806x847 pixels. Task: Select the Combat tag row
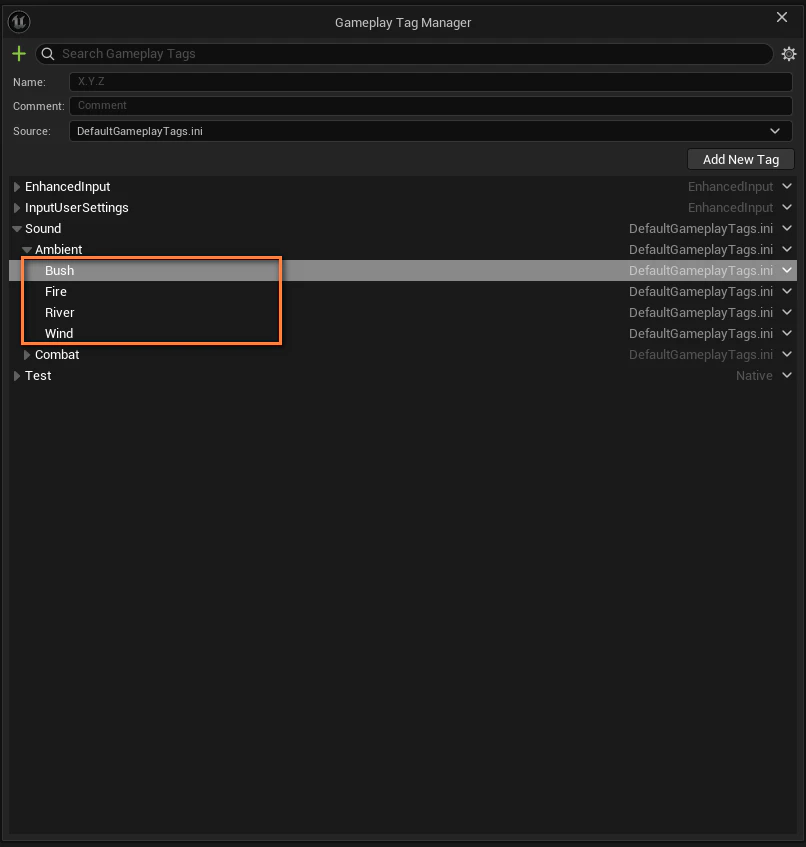pos(403,355)
